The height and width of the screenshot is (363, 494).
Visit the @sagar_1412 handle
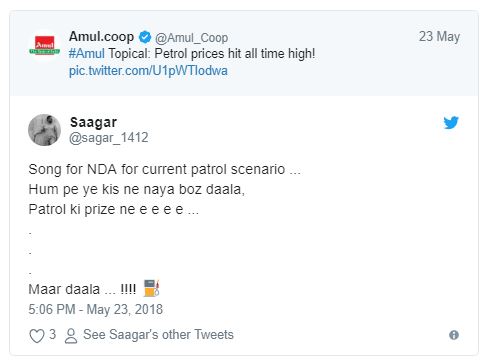click(109, 138)
